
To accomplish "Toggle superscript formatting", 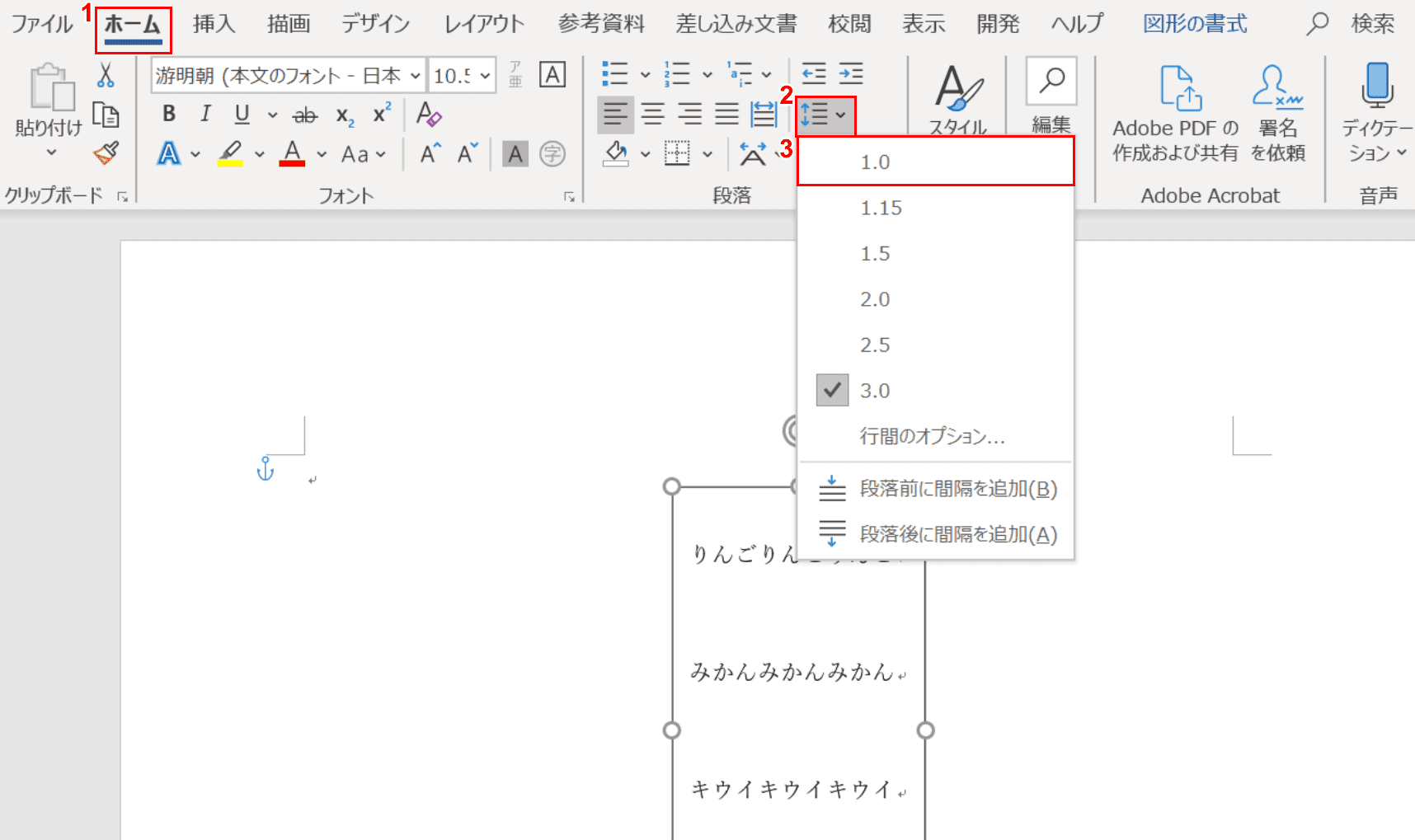I will [x=382, y=115].
